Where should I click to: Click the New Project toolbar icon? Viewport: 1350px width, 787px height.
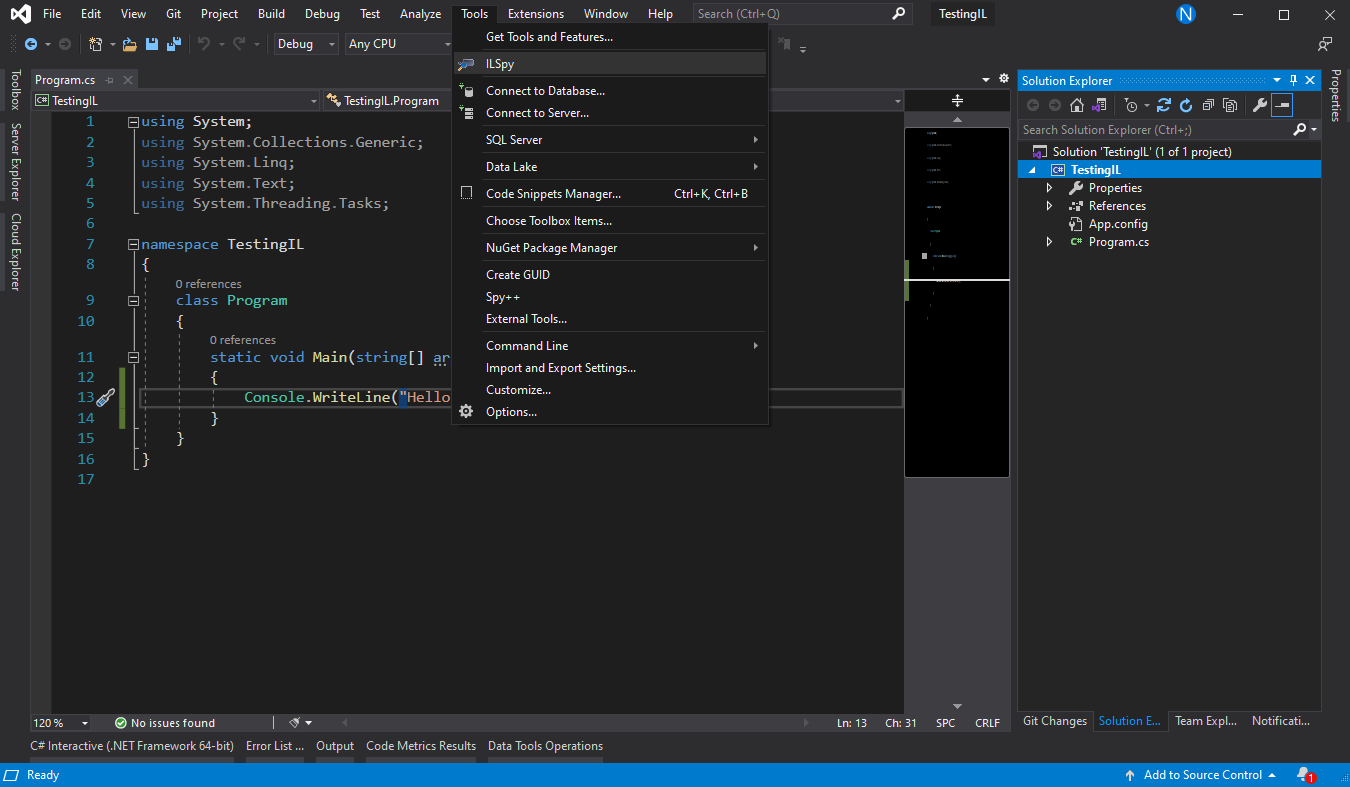point(95,44)
